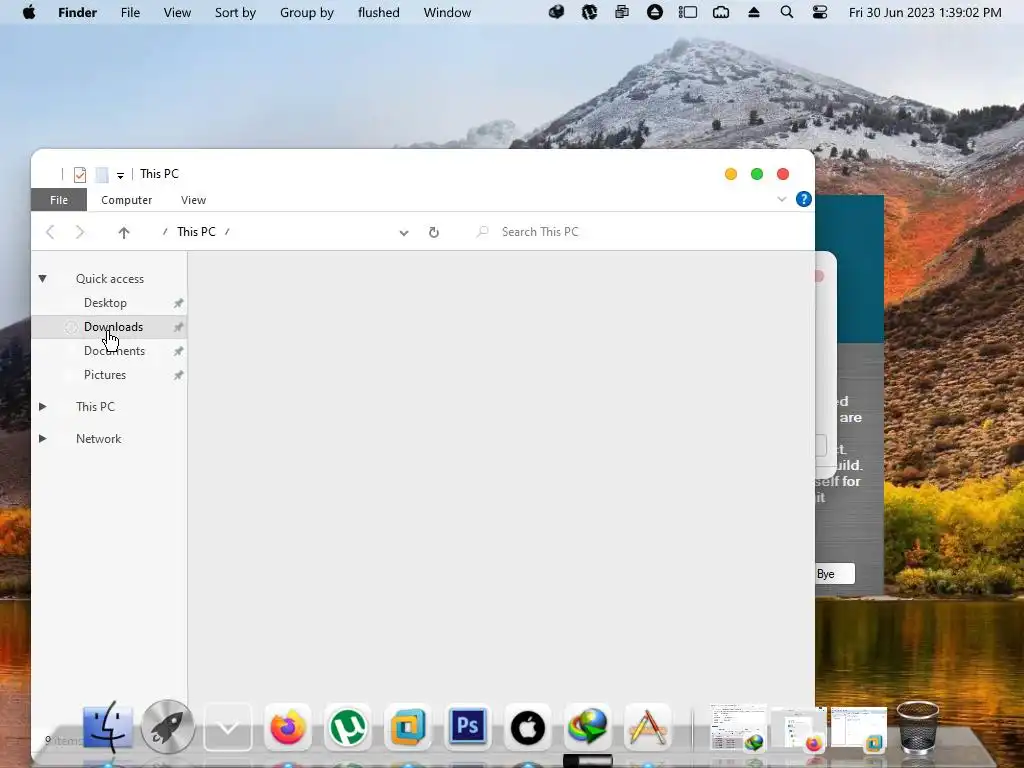Click the date and time clock

coord(925,12)
